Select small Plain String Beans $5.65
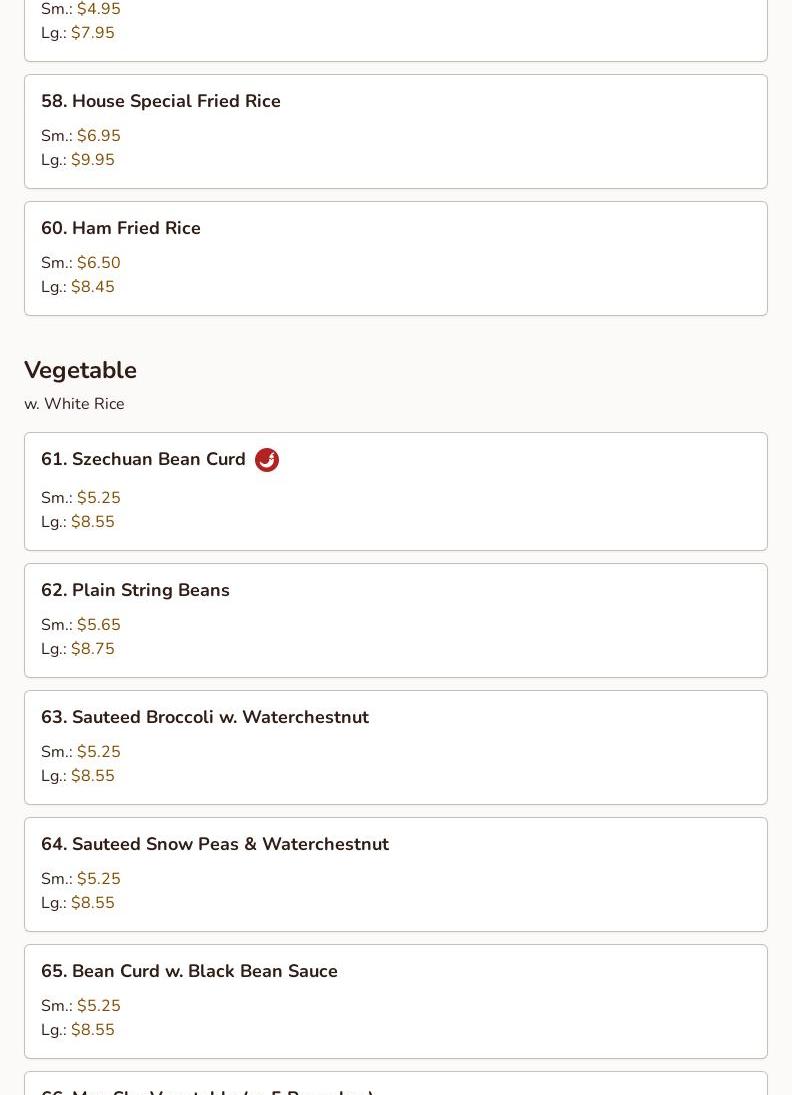The height and width of the screenshot is (1095, 792). [x=98, y=625]
